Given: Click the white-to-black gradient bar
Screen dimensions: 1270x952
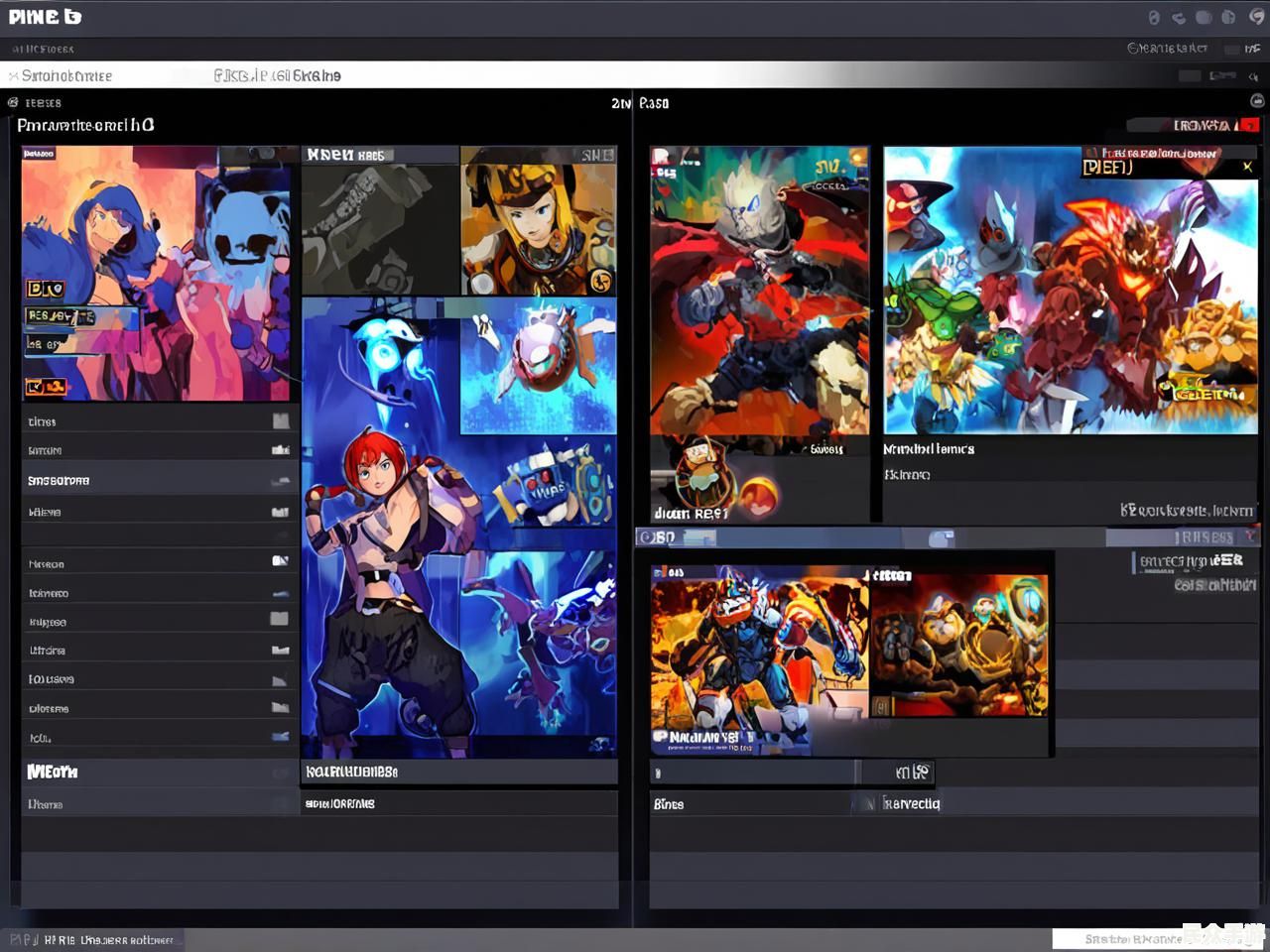Looking at the screenshot, I should point(635,75).
